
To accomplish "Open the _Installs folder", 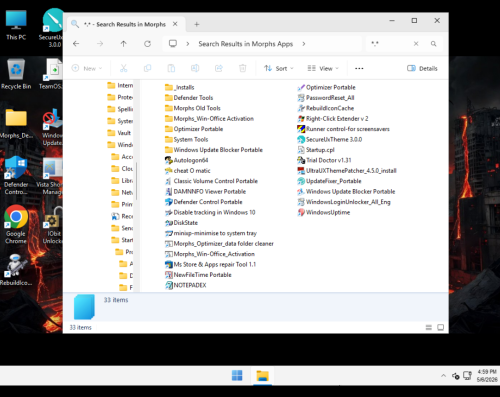I will point(180,87).
